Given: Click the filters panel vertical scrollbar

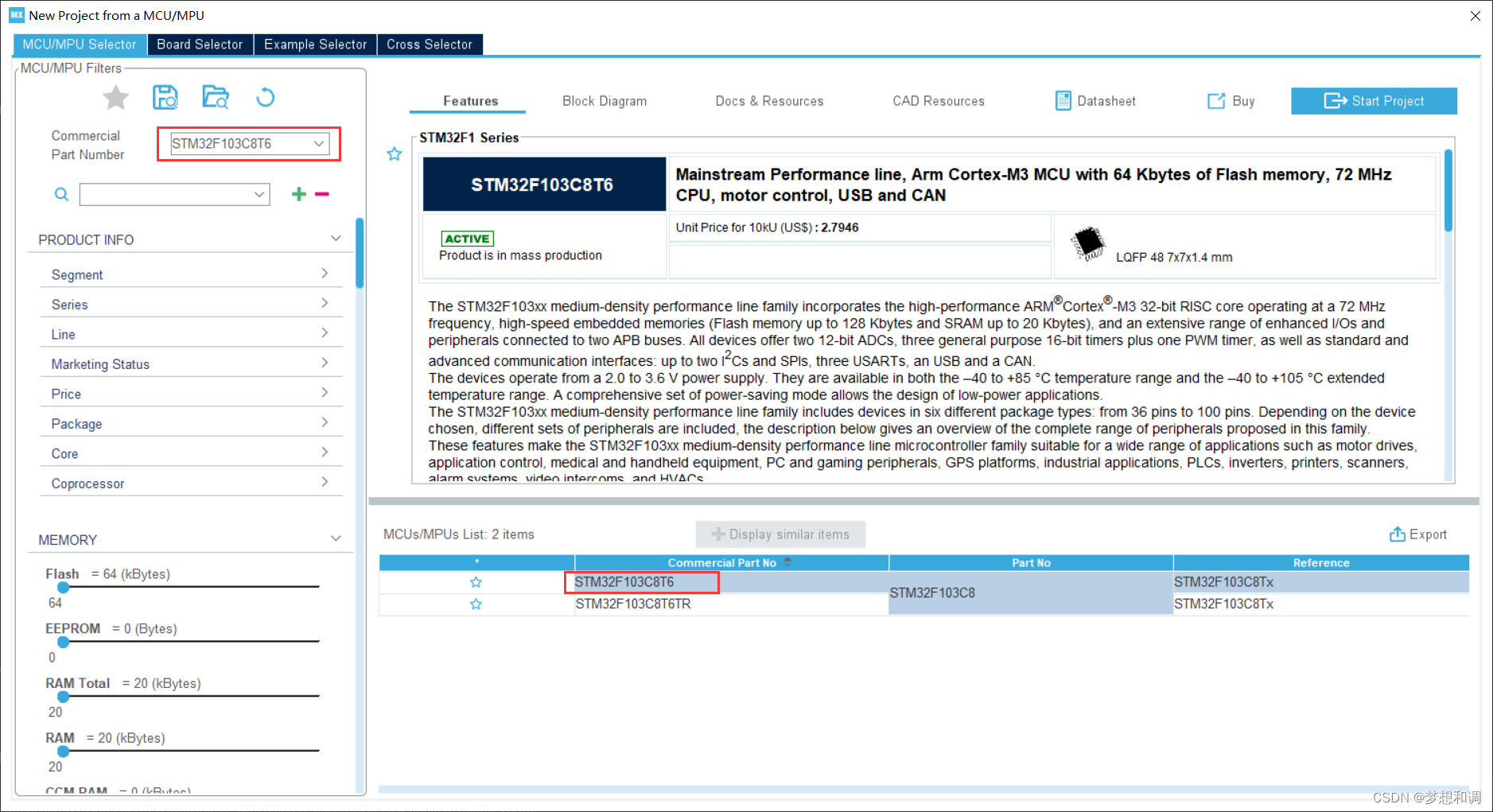Looking at the screenshot, I should (x=360, y=254).
